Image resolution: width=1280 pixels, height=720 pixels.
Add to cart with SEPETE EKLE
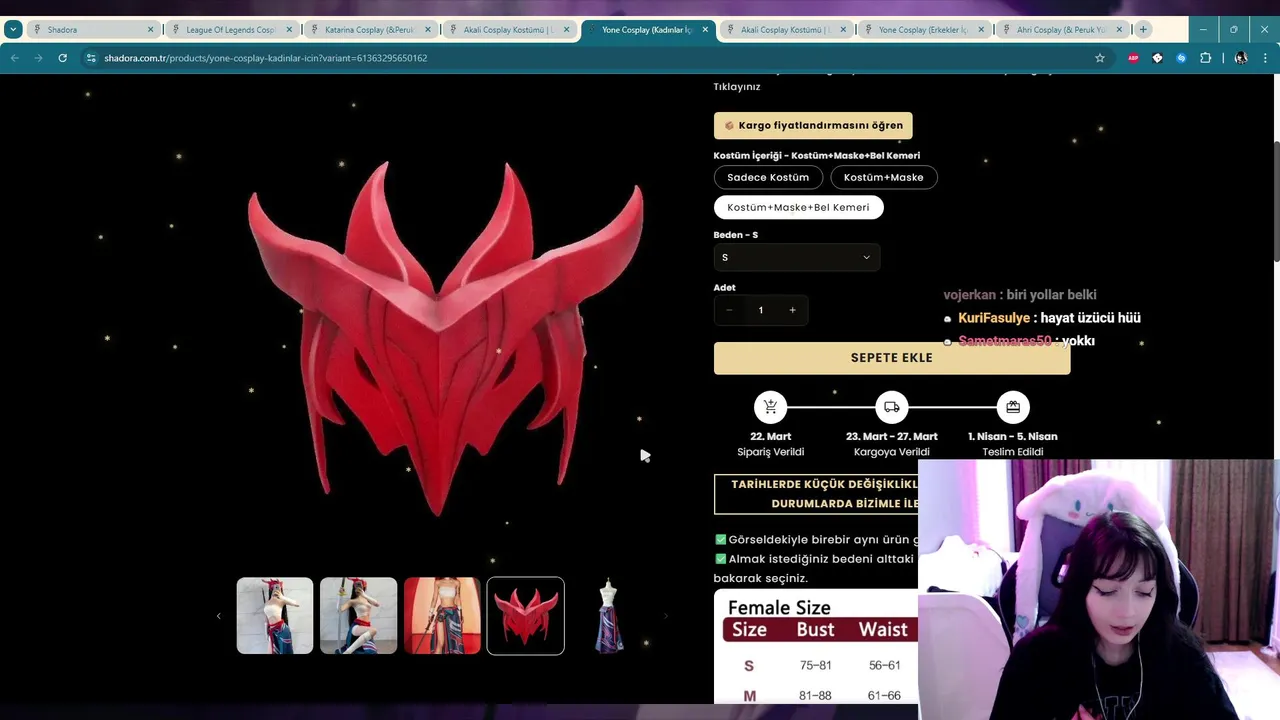point(892,358)
